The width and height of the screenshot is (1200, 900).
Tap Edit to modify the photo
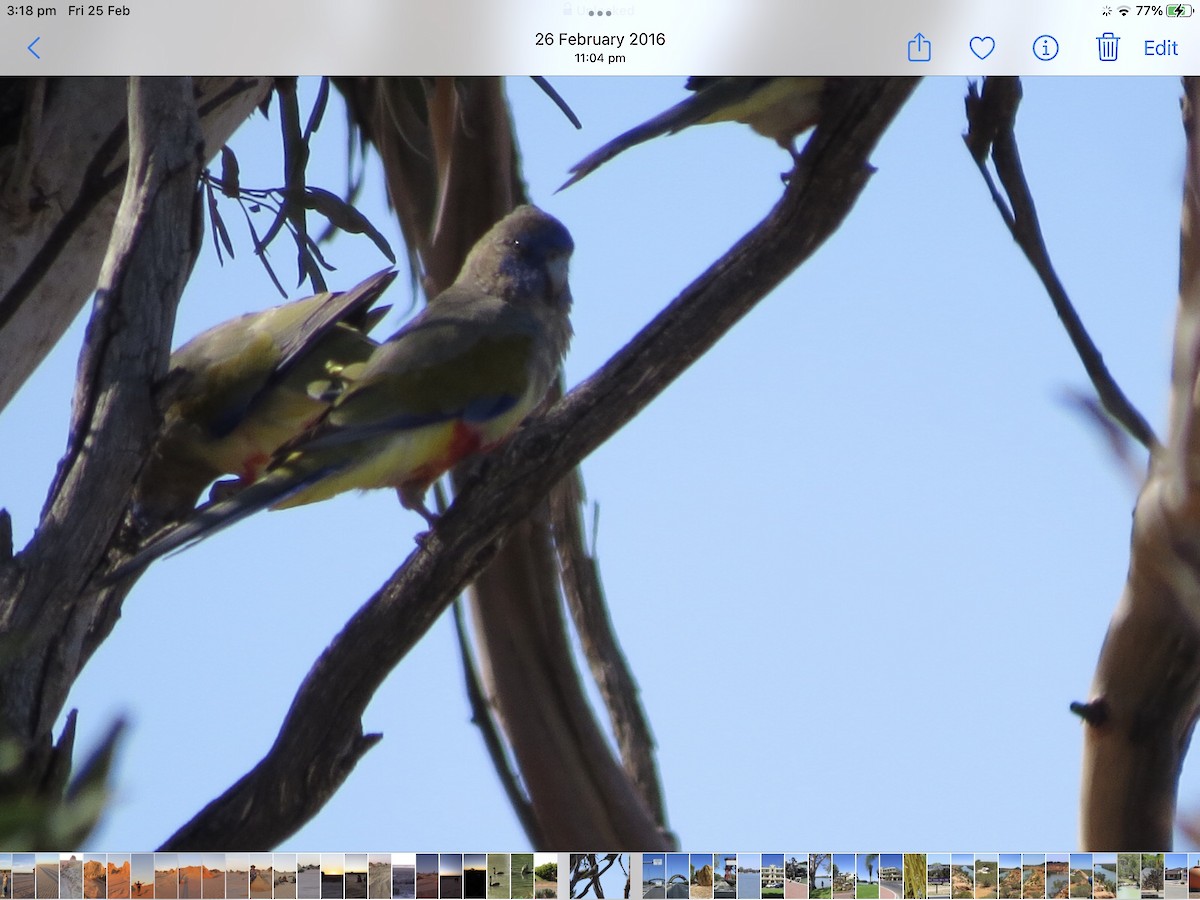pyautogui.click(x=1160, y=48)
